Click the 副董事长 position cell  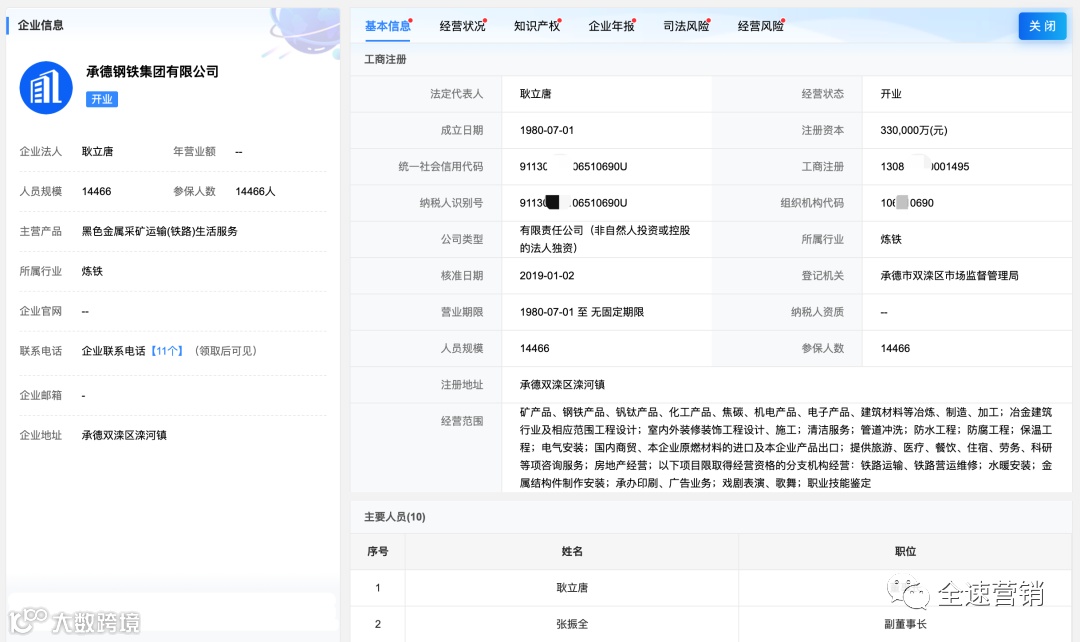click(x=905, y=624)
